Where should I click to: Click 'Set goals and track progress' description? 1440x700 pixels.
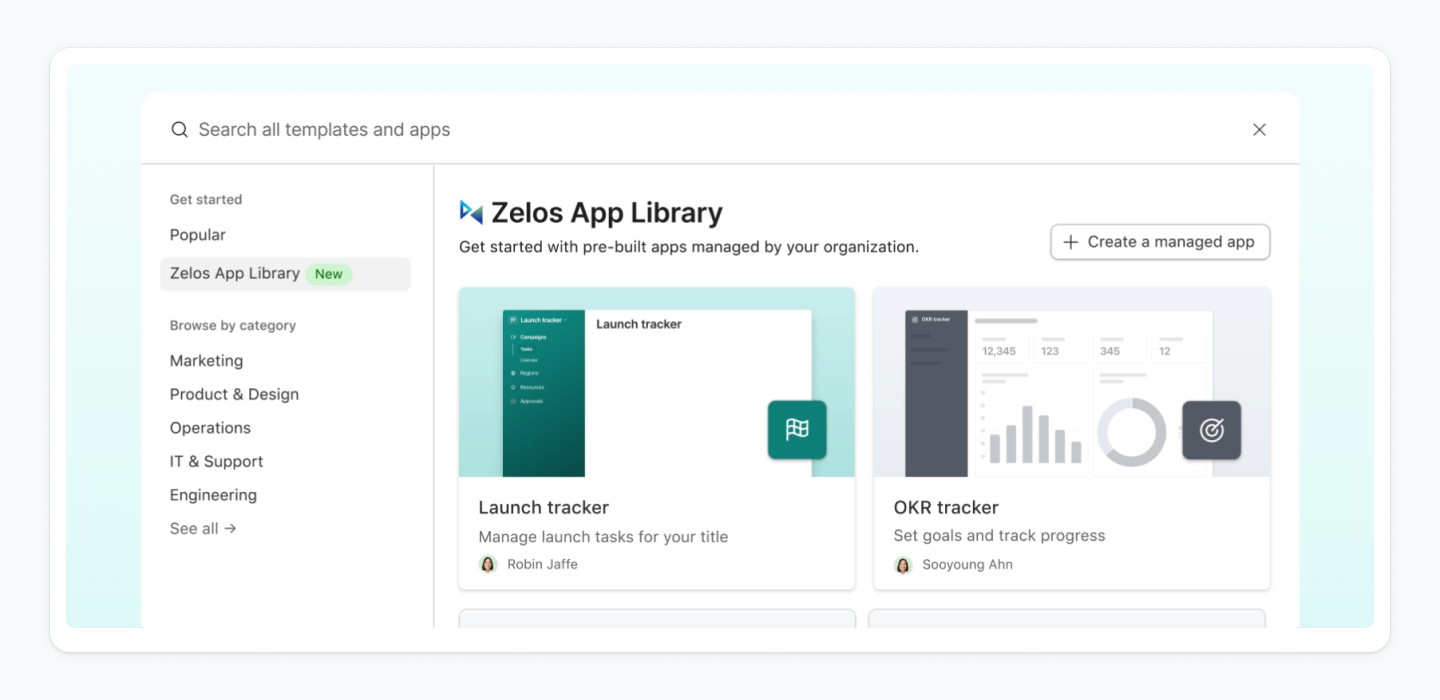coord(999,536)
